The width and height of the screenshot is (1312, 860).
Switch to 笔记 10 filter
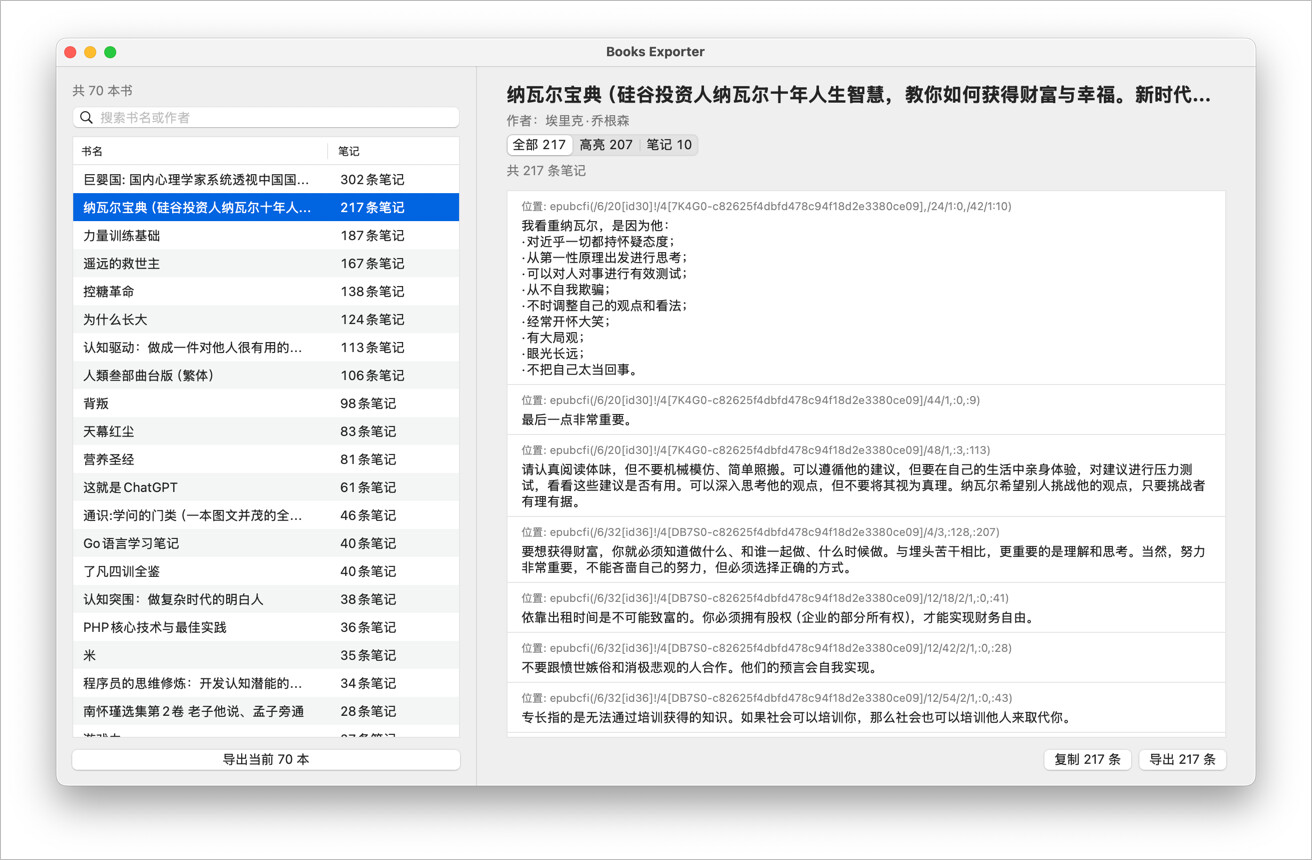pyautogui.click(x=669, y=145)
